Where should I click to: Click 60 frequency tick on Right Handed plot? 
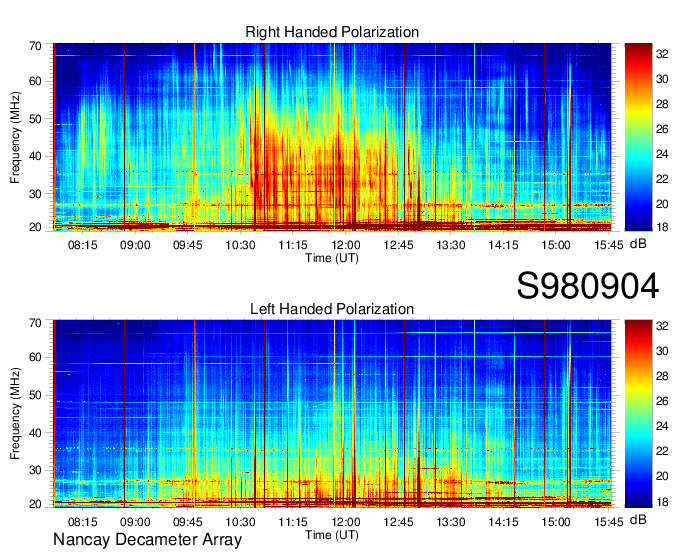tap(35, 82)
